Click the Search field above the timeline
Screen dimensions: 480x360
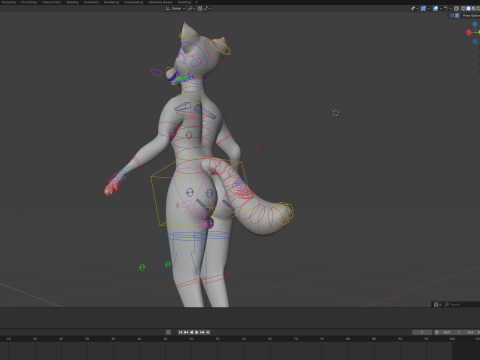(462, 304)
